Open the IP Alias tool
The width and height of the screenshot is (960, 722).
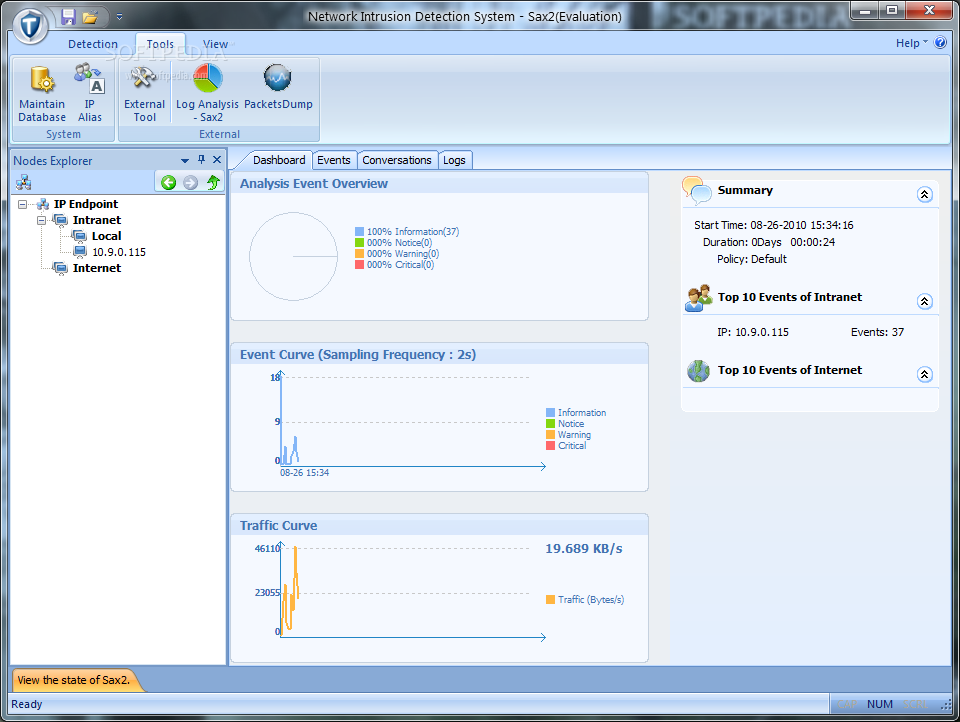pos(90,93)
